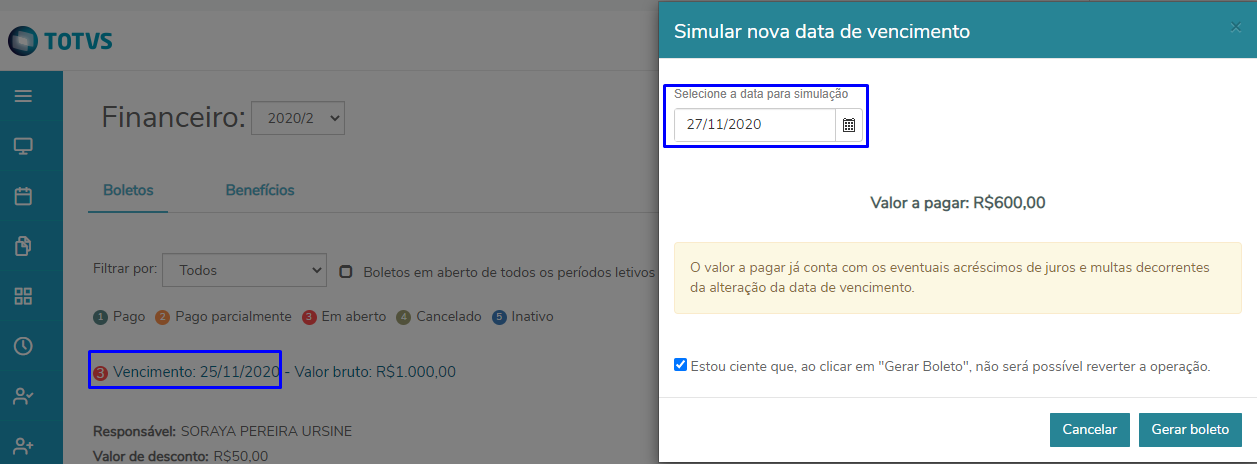Expand the 'Filtrar por' Todos dropdown

tap(244, 270)
